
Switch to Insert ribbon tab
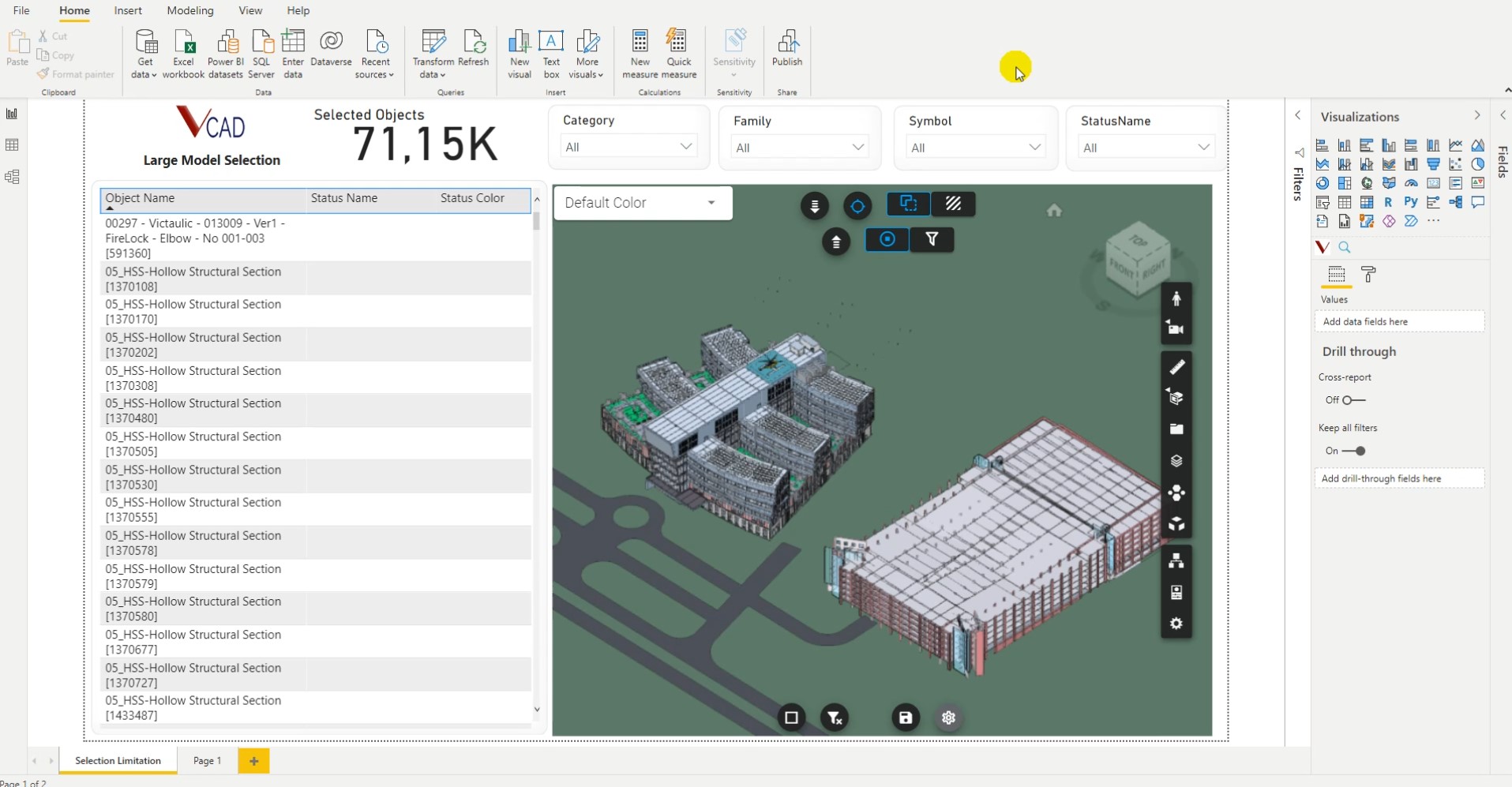coord(128,10)
